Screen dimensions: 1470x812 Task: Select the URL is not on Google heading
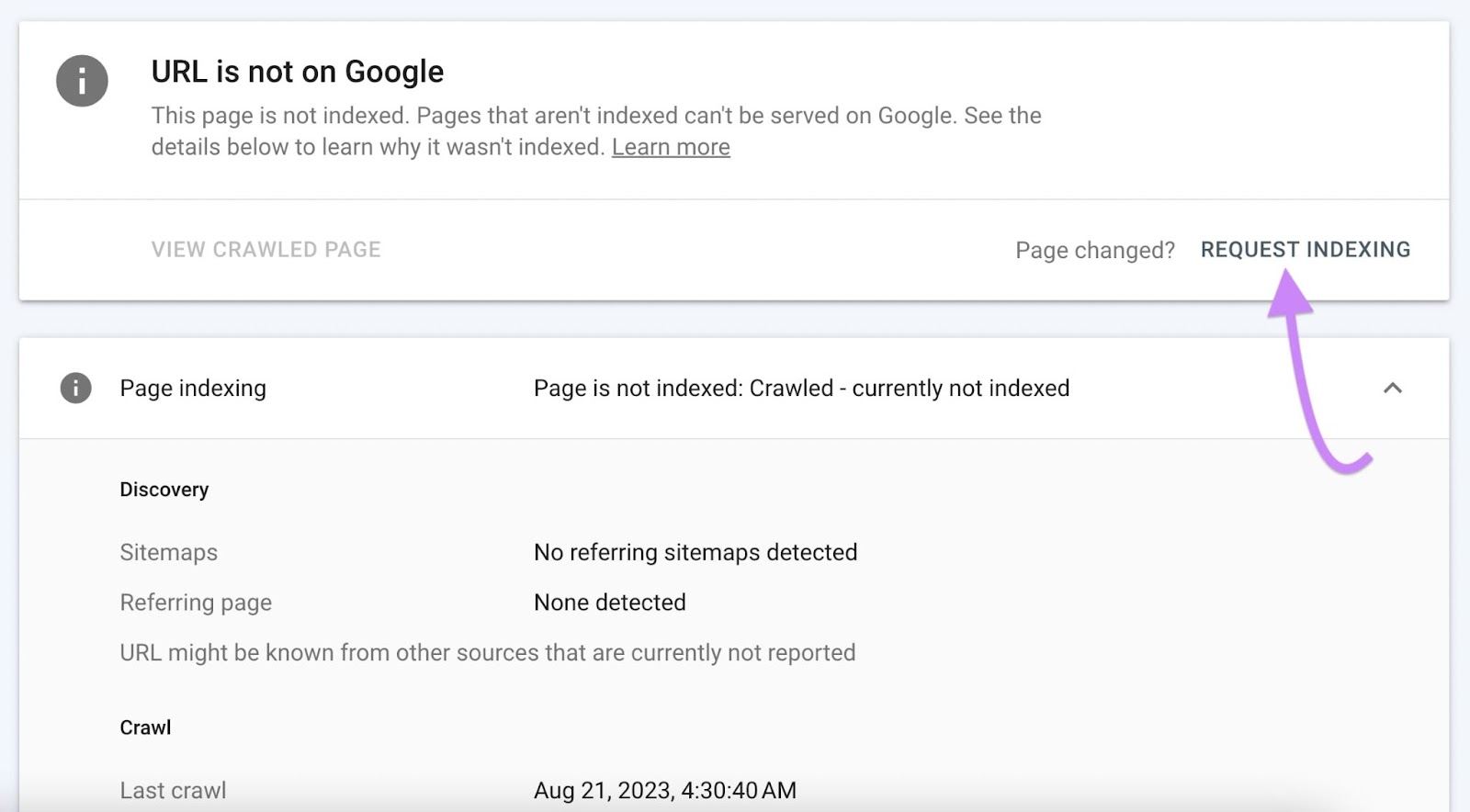(x=298, y=72)
